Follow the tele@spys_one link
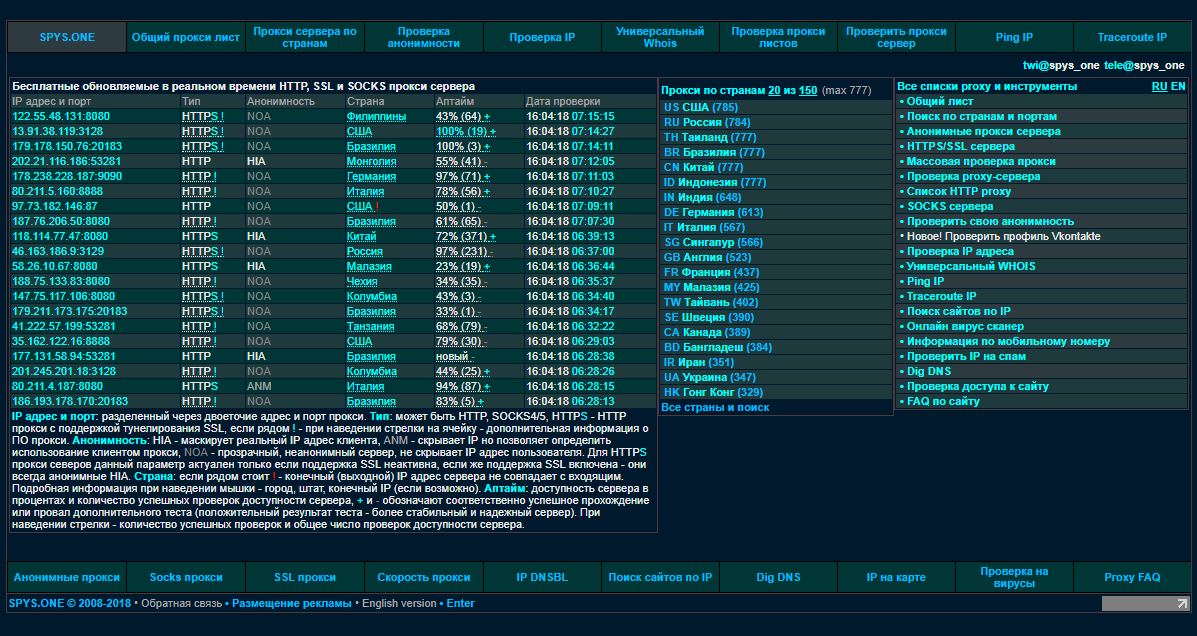This screenshot has width=1197, height=636. (x=1144, y=66)
